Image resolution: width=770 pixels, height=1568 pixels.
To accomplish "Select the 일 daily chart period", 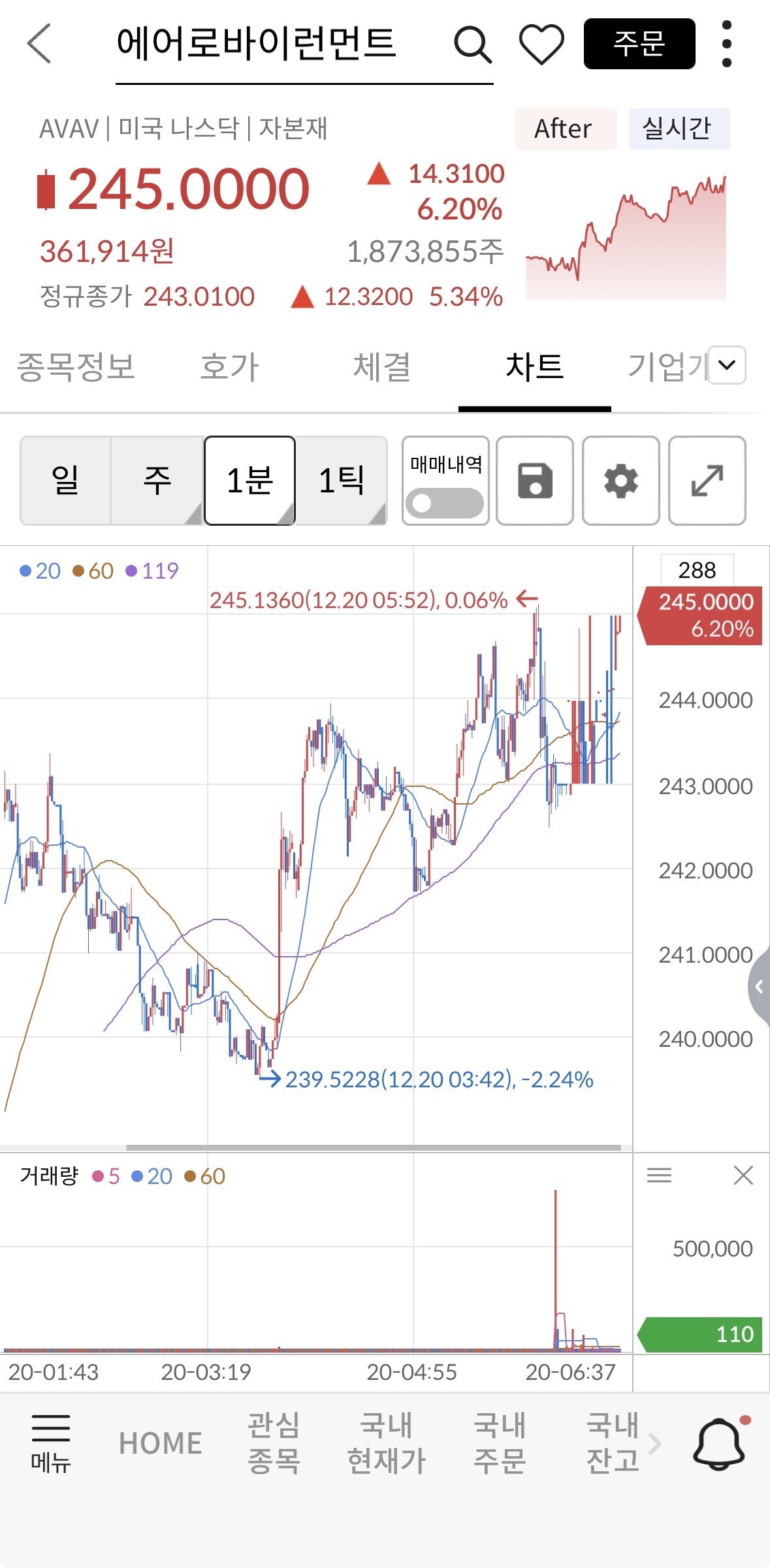I will [x=65, y=481].
